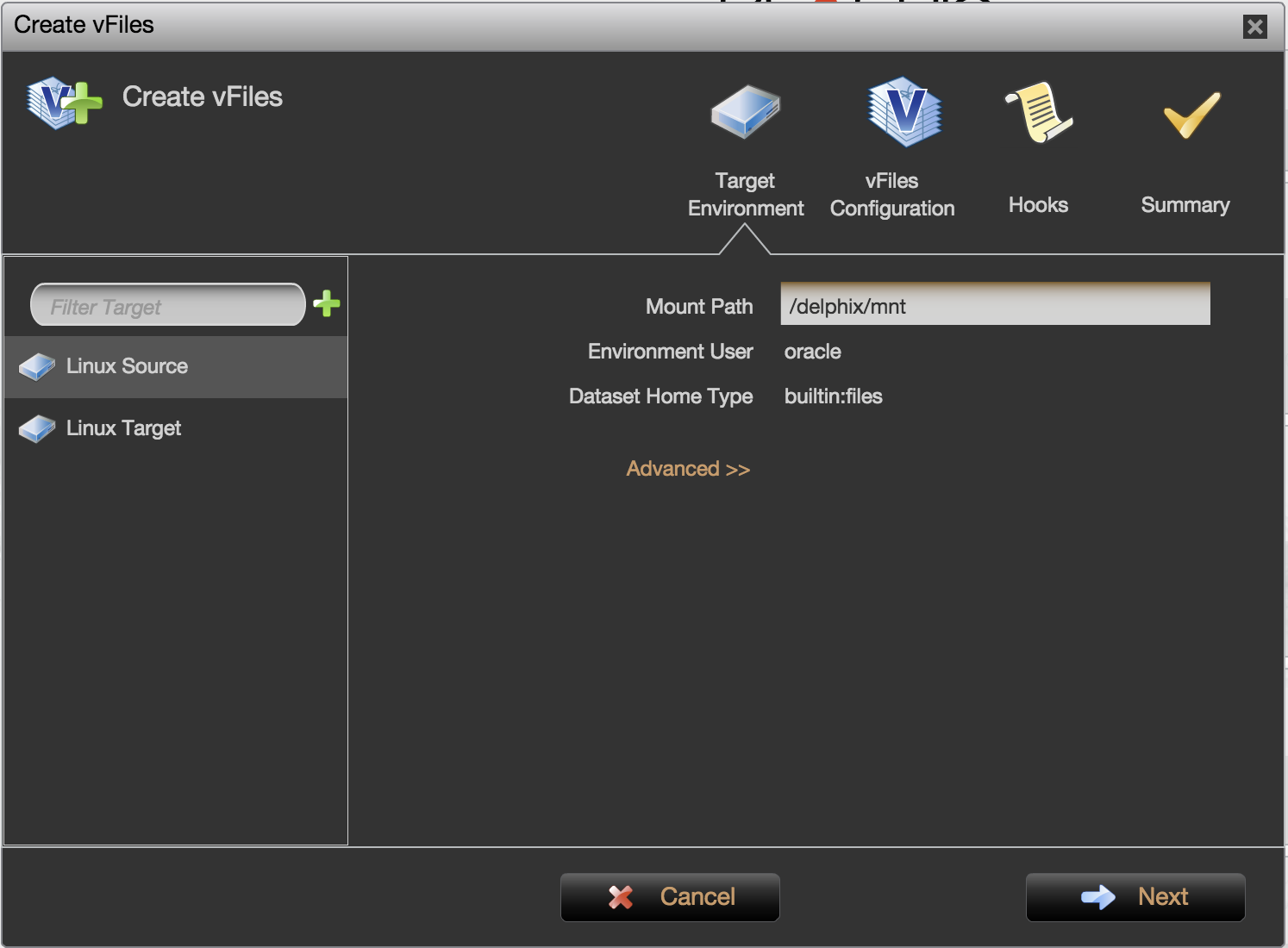The image size is (1288, 948).
Task: Select the Hooks scroll icon
Action: point(1039,112)
